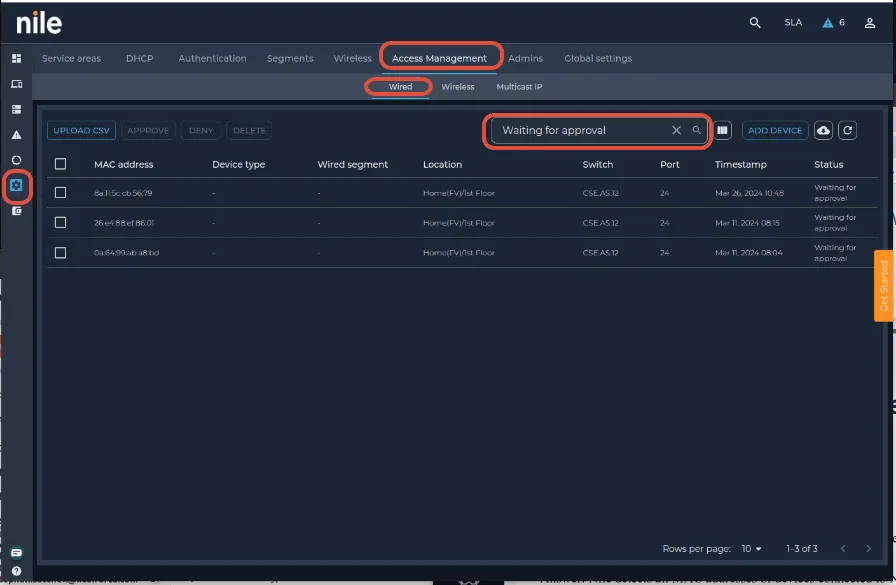Go to the next page arrow
Viewport: 896px width, 585px height.
(869, 548)
